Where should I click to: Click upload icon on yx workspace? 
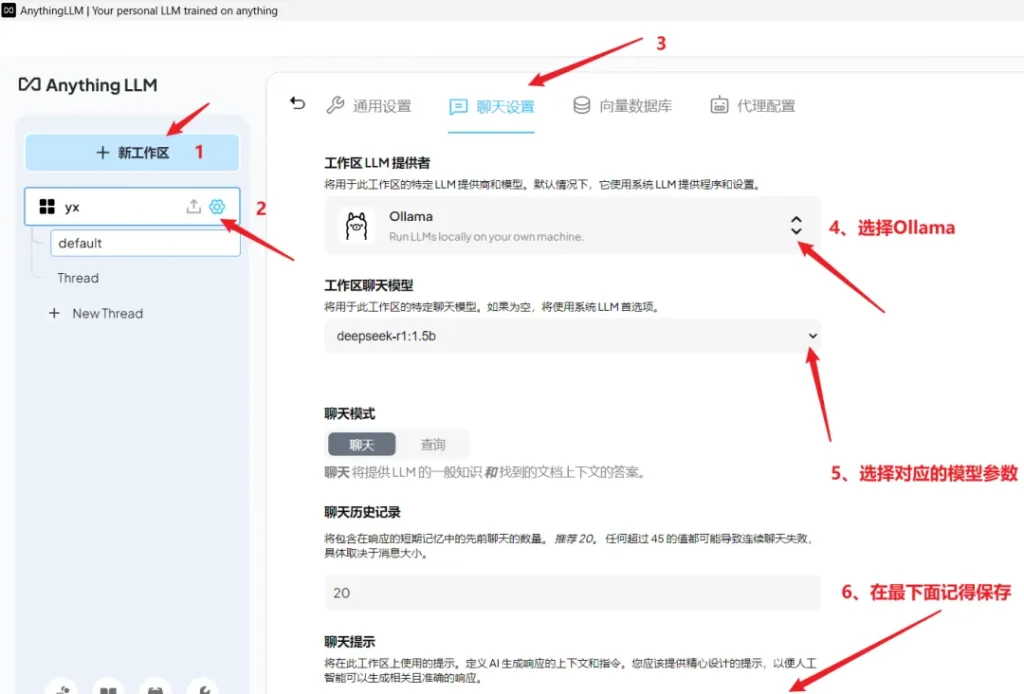pos(194,207)
